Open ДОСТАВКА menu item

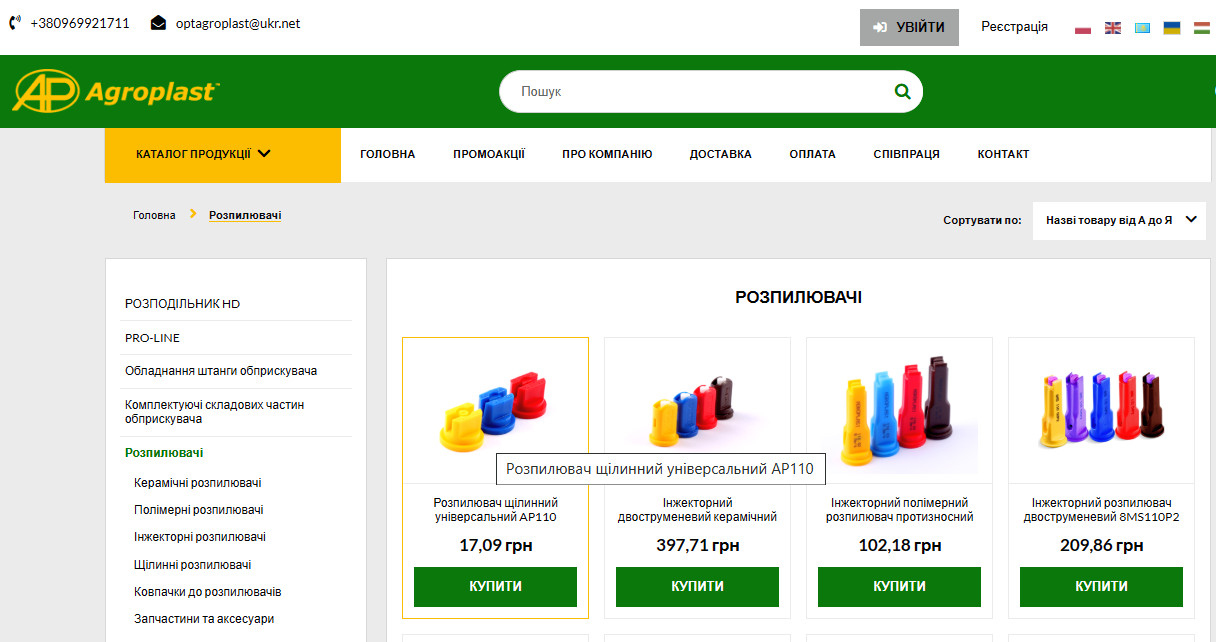coord(721,154)
